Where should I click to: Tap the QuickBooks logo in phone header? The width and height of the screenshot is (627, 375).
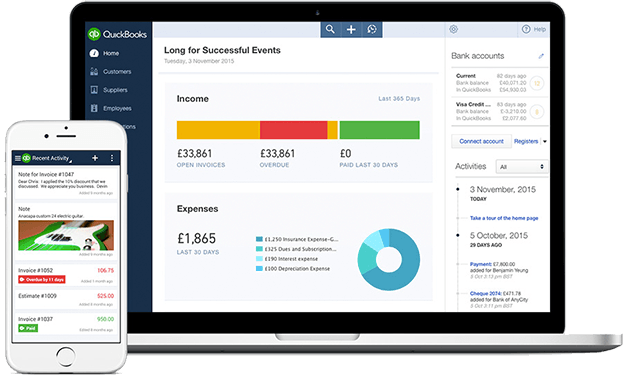(x=26, y=158)
